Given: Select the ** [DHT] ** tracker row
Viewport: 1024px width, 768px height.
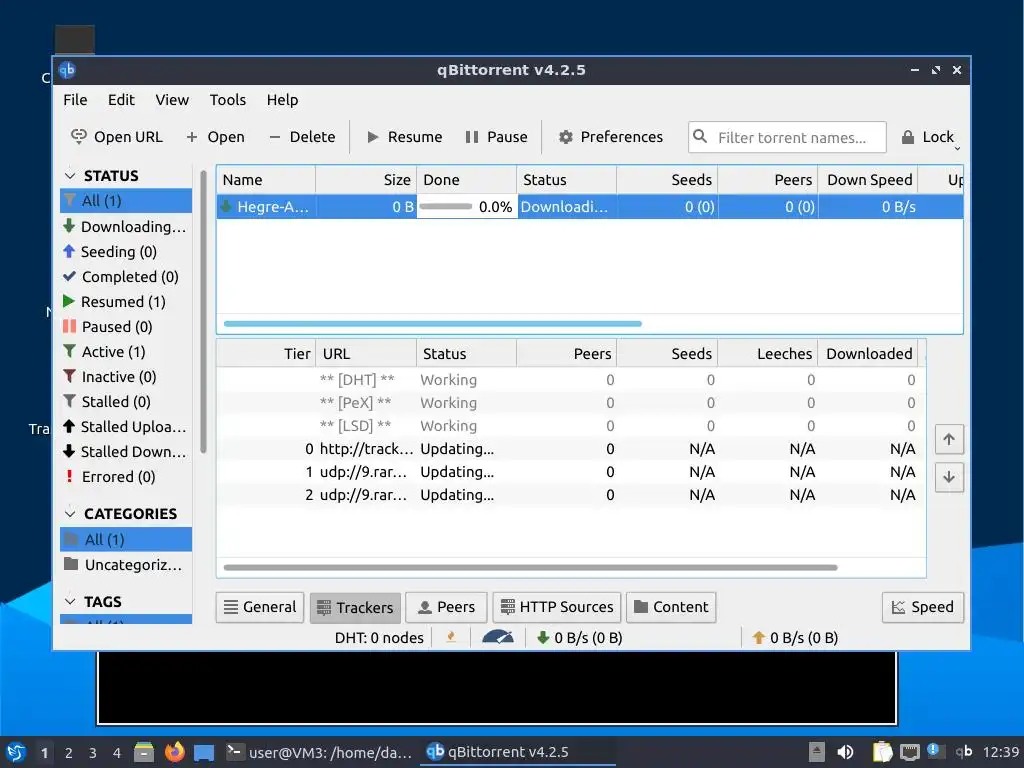Looking at the screenshot, I should 571,379.
